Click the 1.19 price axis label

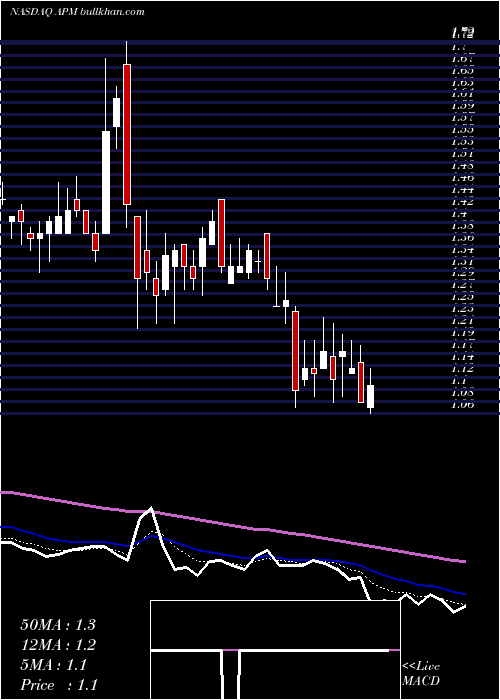point(462,333)
